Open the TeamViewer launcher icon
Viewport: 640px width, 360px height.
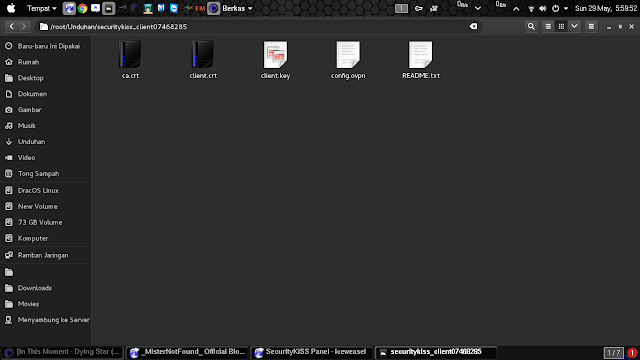click(174, 8)
